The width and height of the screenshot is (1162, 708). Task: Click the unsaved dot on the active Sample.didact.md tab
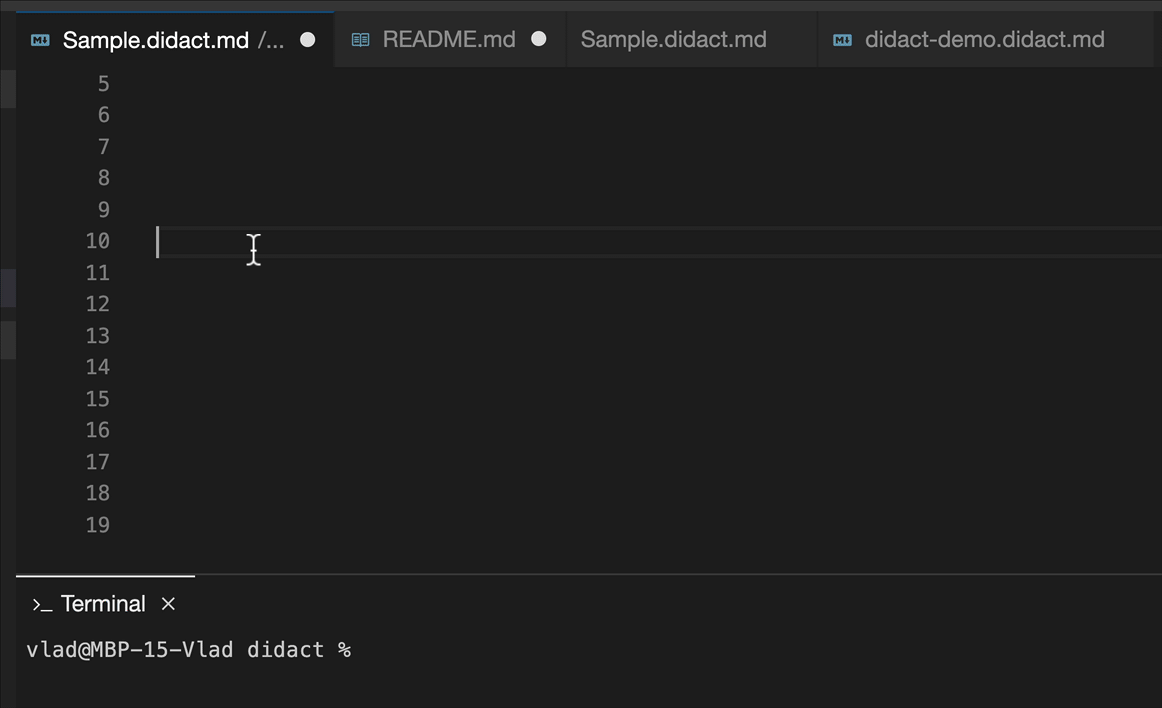(x=308, y=40)
